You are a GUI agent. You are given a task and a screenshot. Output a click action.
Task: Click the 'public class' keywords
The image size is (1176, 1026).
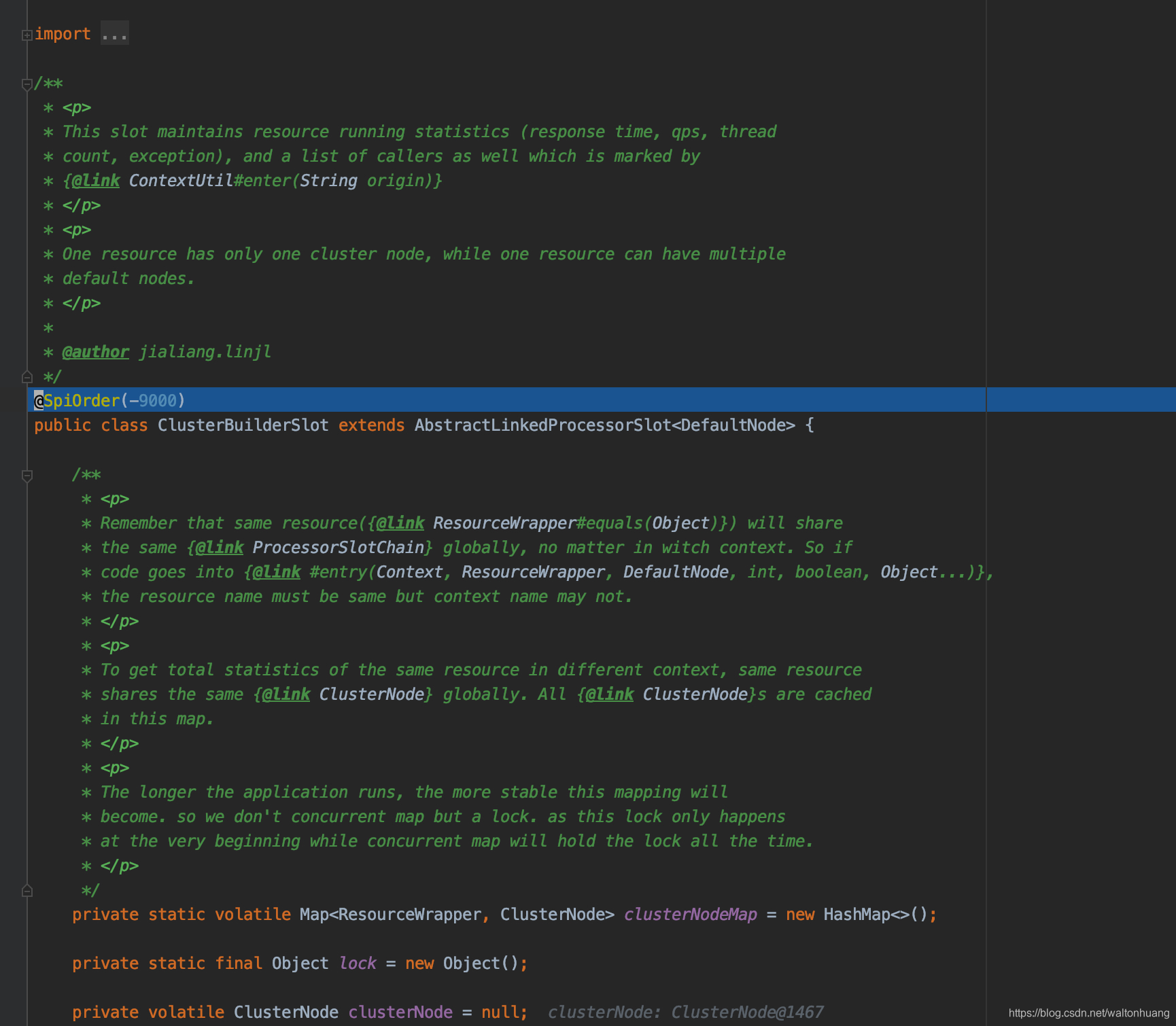click(91, 425)
